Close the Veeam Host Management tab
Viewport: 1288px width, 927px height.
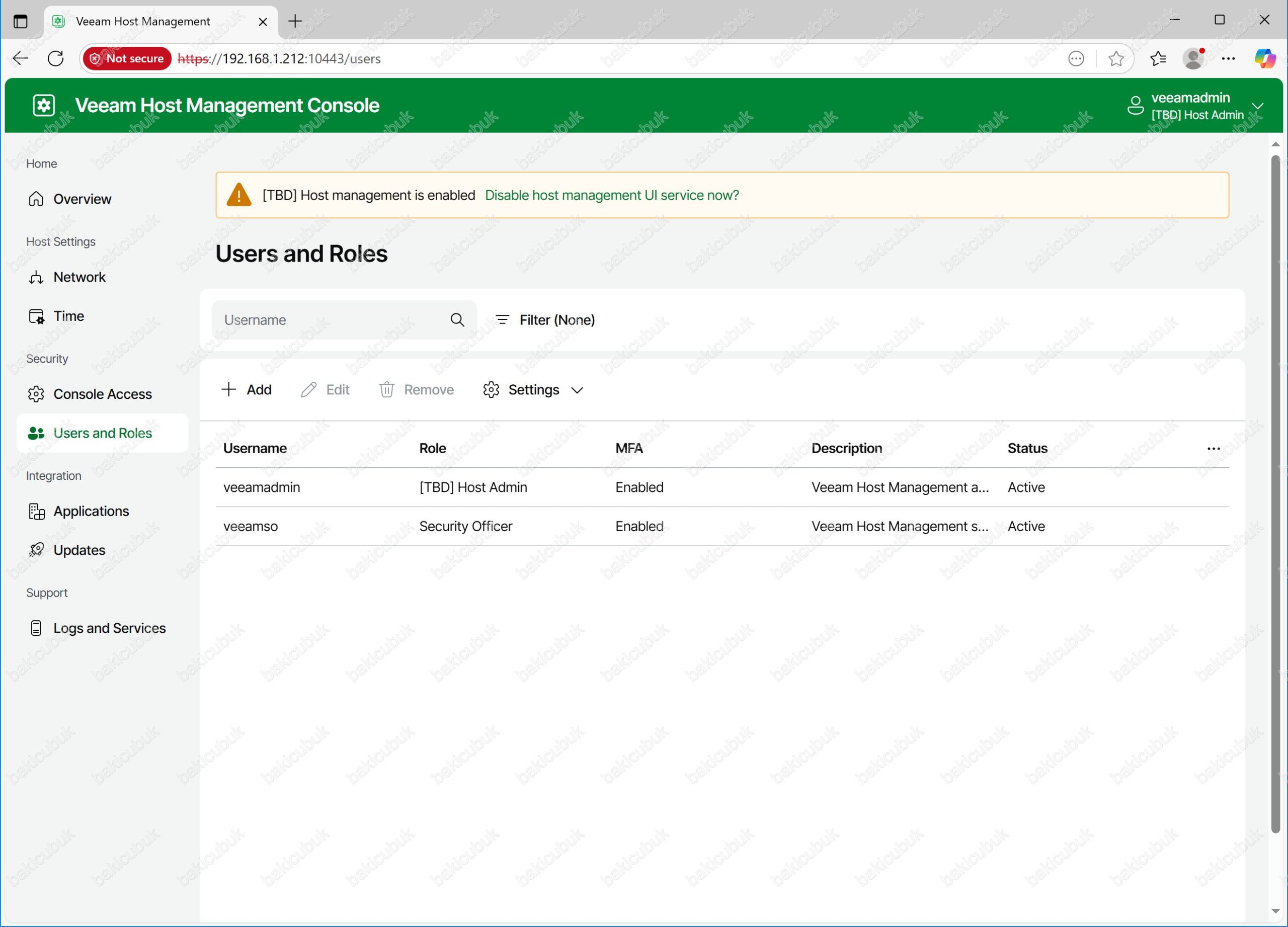point(263,22)
